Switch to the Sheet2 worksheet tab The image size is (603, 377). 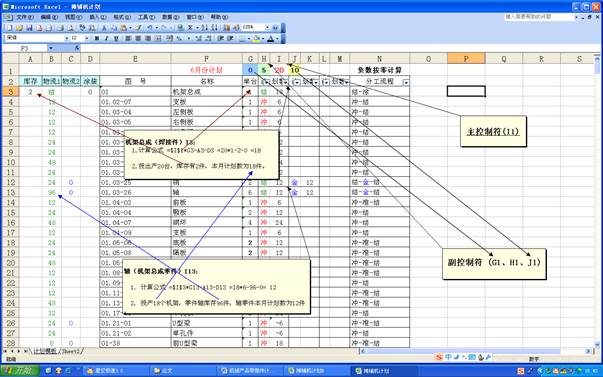(x=71, y=351)
